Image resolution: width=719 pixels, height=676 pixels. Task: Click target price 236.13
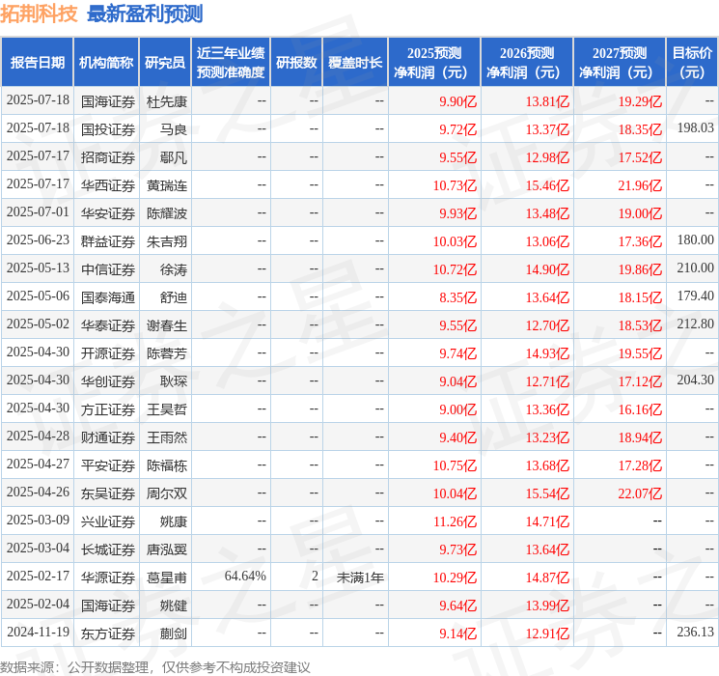[x=696, y=632]
